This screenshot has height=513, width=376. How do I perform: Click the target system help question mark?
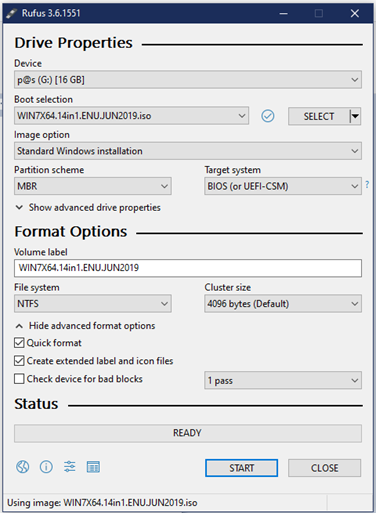(x=367, y=184)
